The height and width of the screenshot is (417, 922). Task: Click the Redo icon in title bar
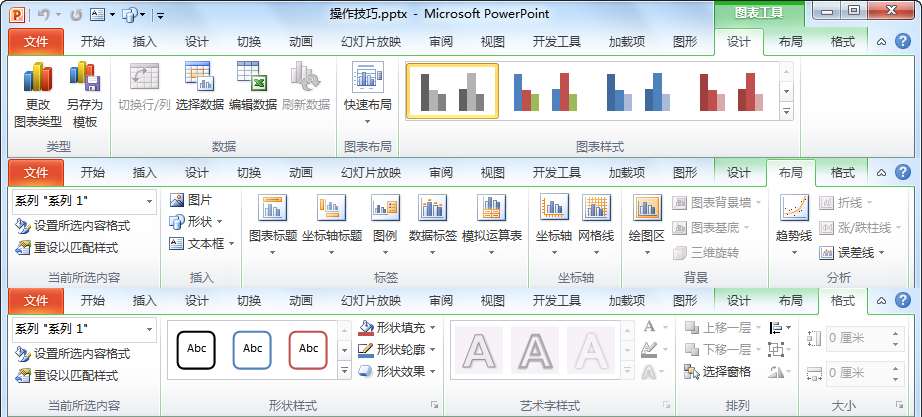76,15
